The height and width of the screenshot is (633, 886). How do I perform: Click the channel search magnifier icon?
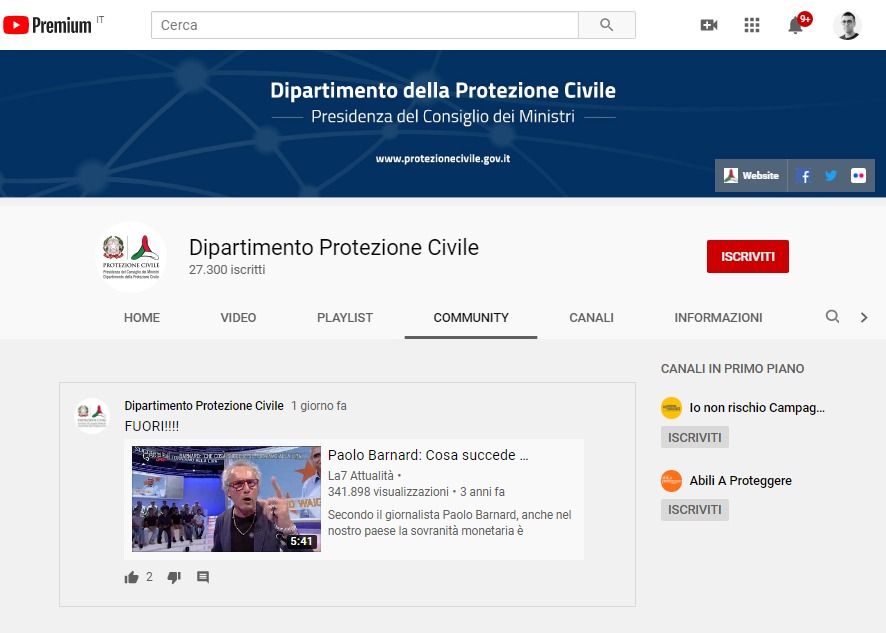click(832, 316)
